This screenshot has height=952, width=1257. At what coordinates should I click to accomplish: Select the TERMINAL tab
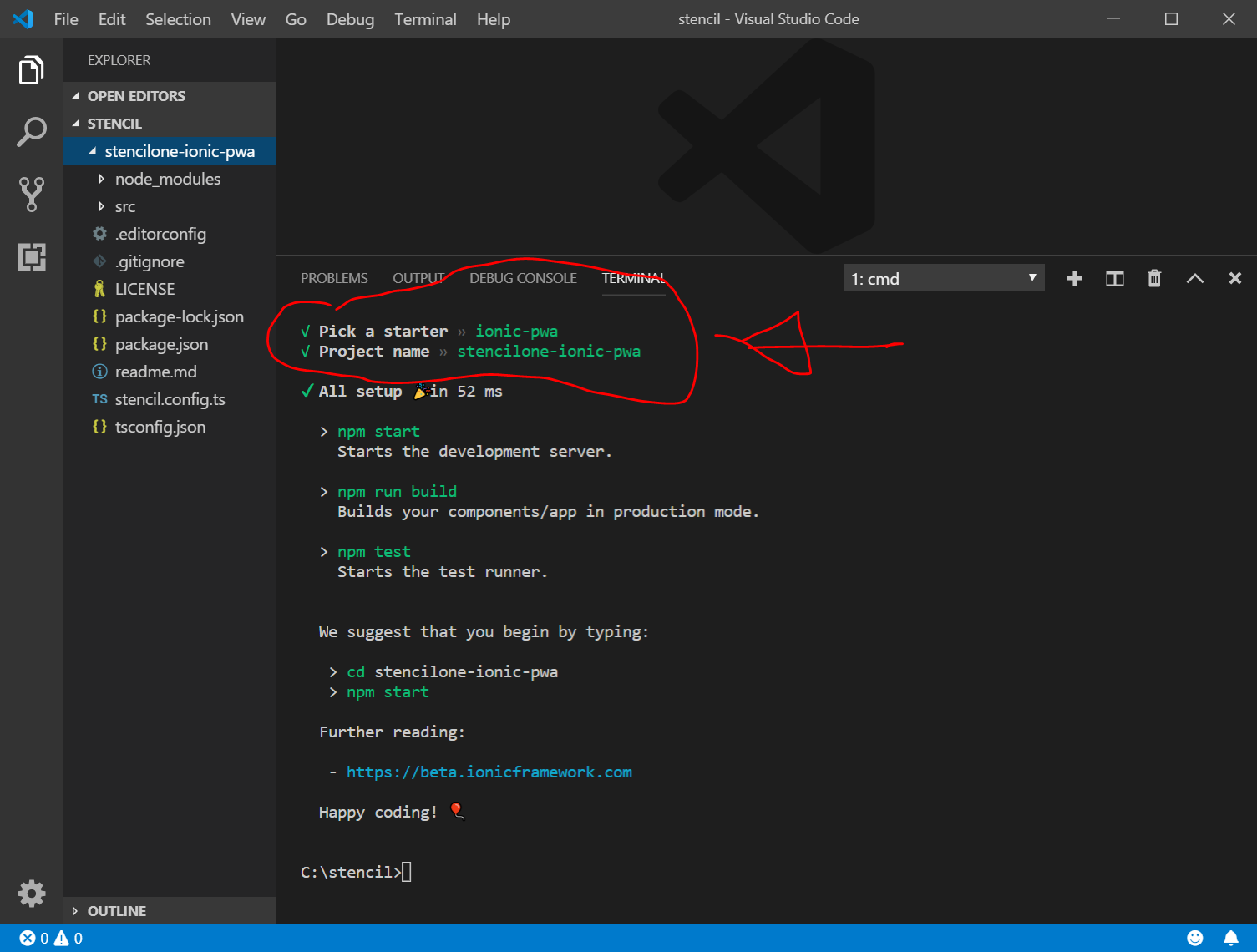pos(634,278)
